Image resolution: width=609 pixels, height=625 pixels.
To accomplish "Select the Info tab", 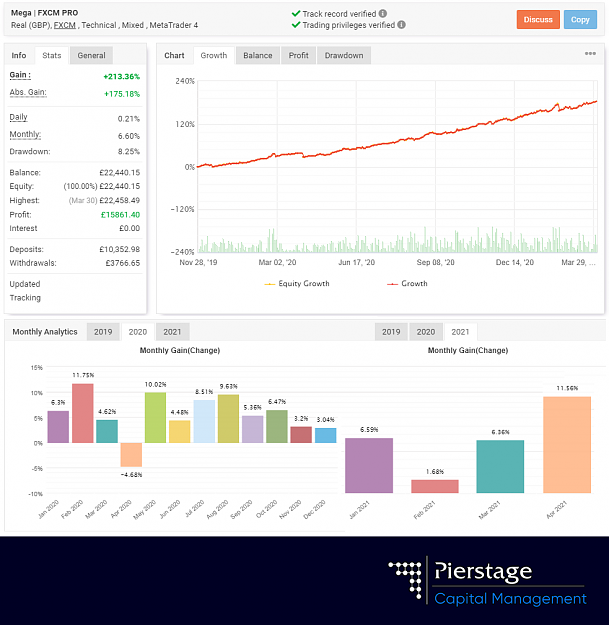I will click(x=19, y=55).
